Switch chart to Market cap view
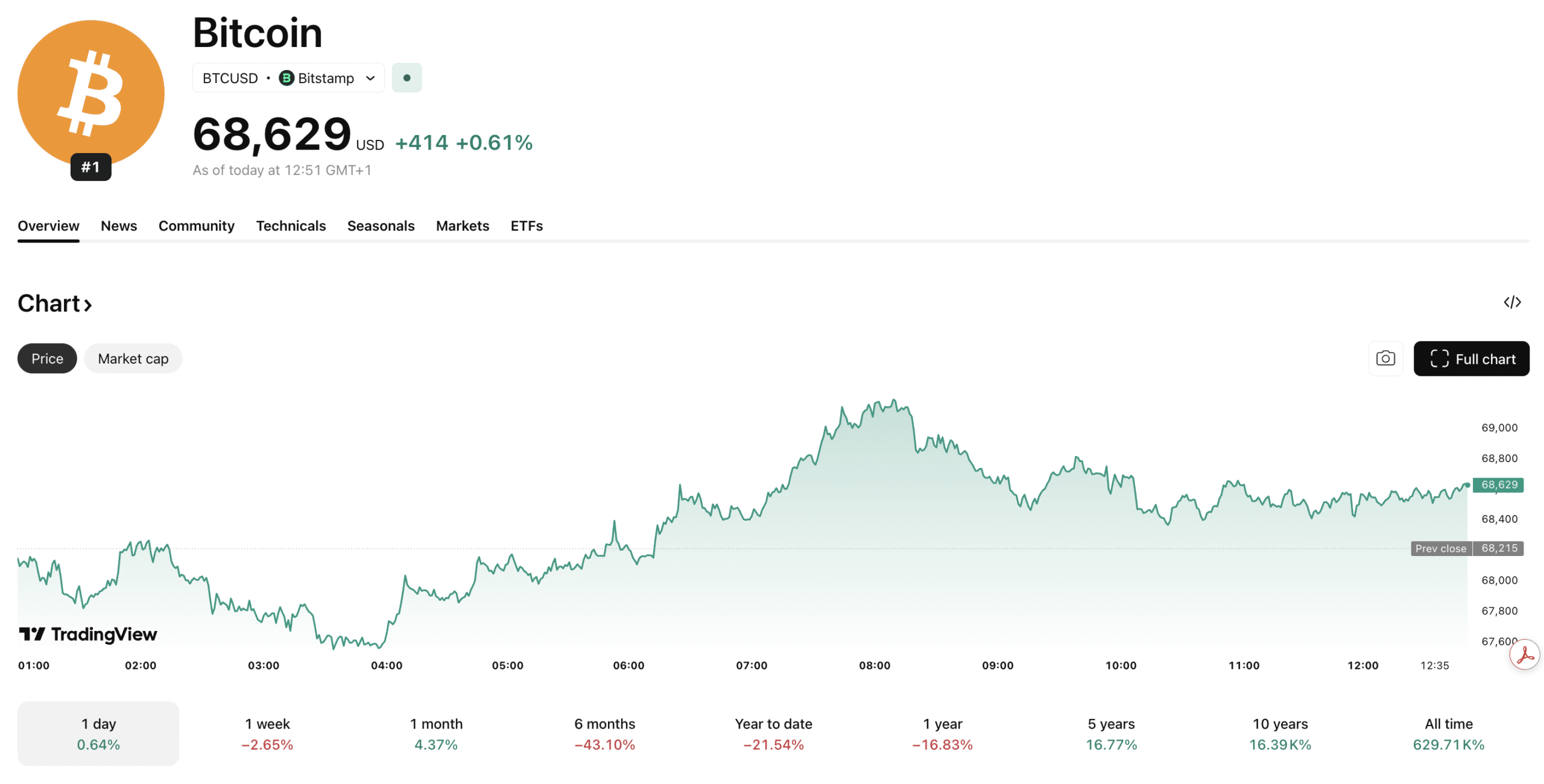1544x784 pixels. coord(133,358)
